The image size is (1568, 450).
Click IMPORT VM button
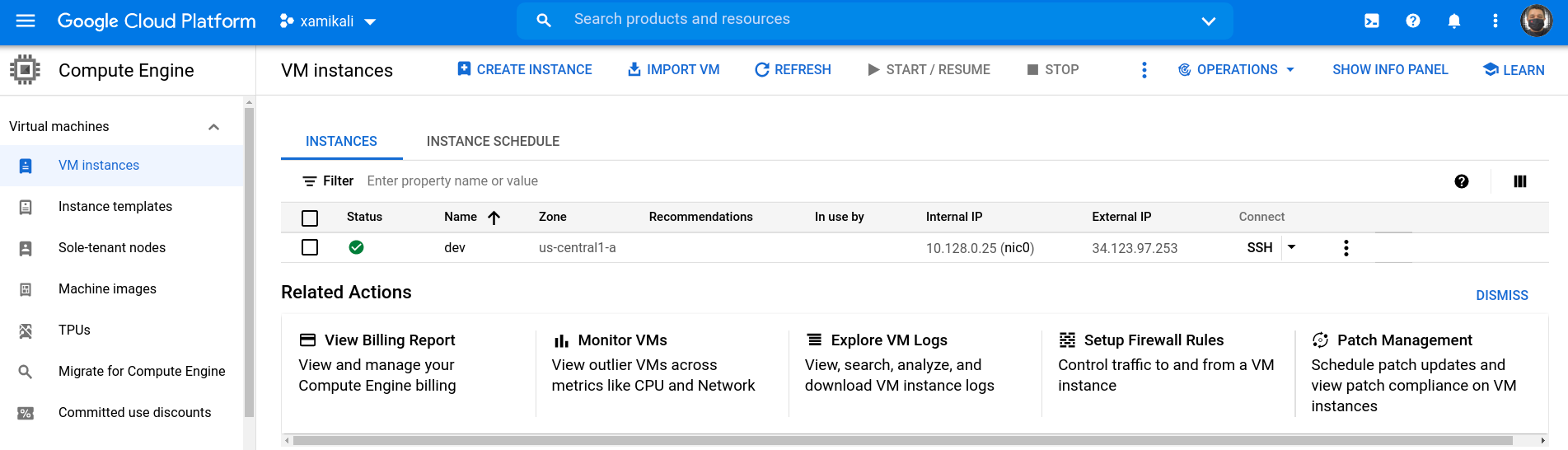point(674,70)
